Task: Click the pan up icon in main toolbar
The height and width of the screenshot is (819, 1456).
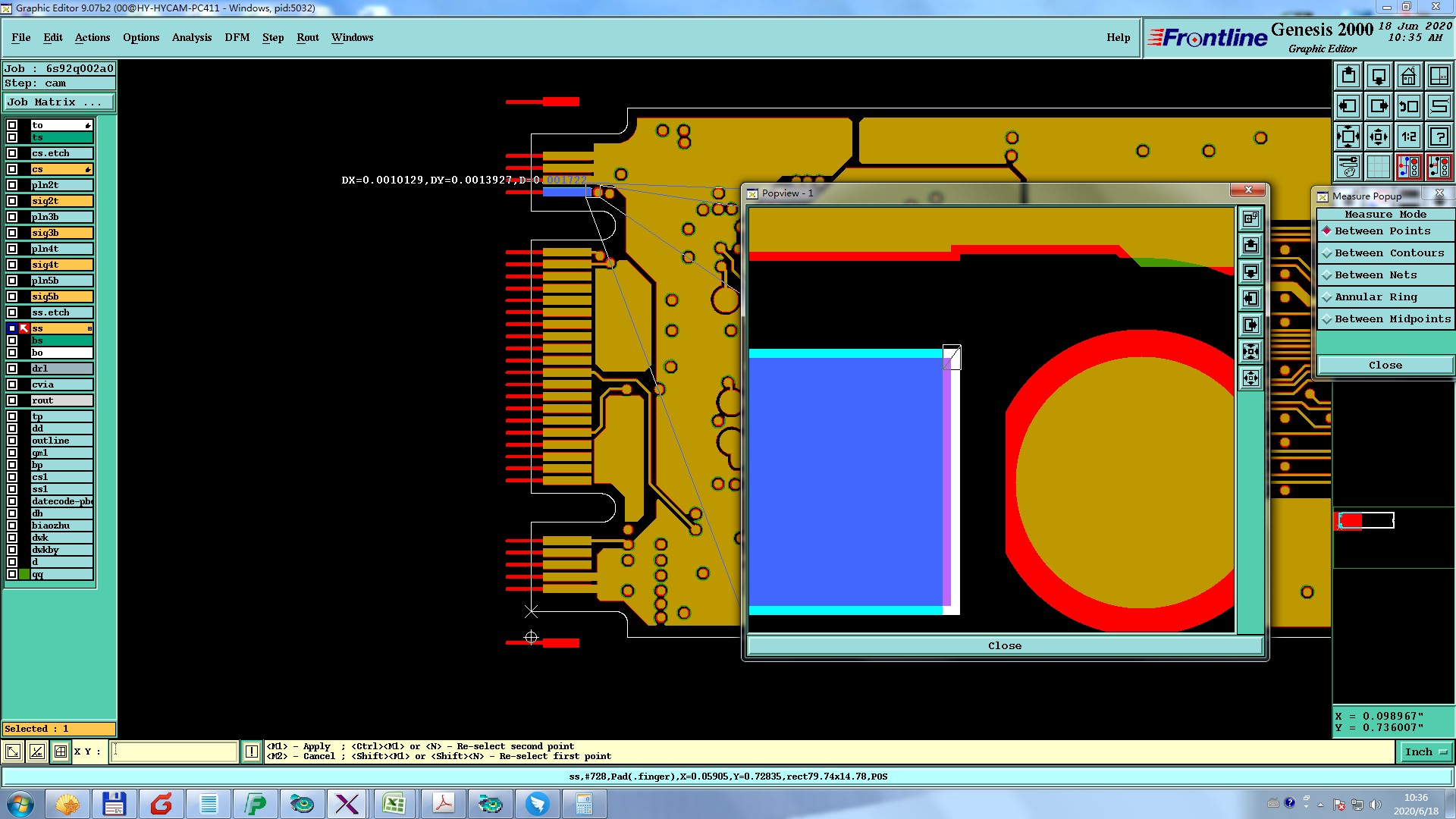Action: pos(1348,76)
